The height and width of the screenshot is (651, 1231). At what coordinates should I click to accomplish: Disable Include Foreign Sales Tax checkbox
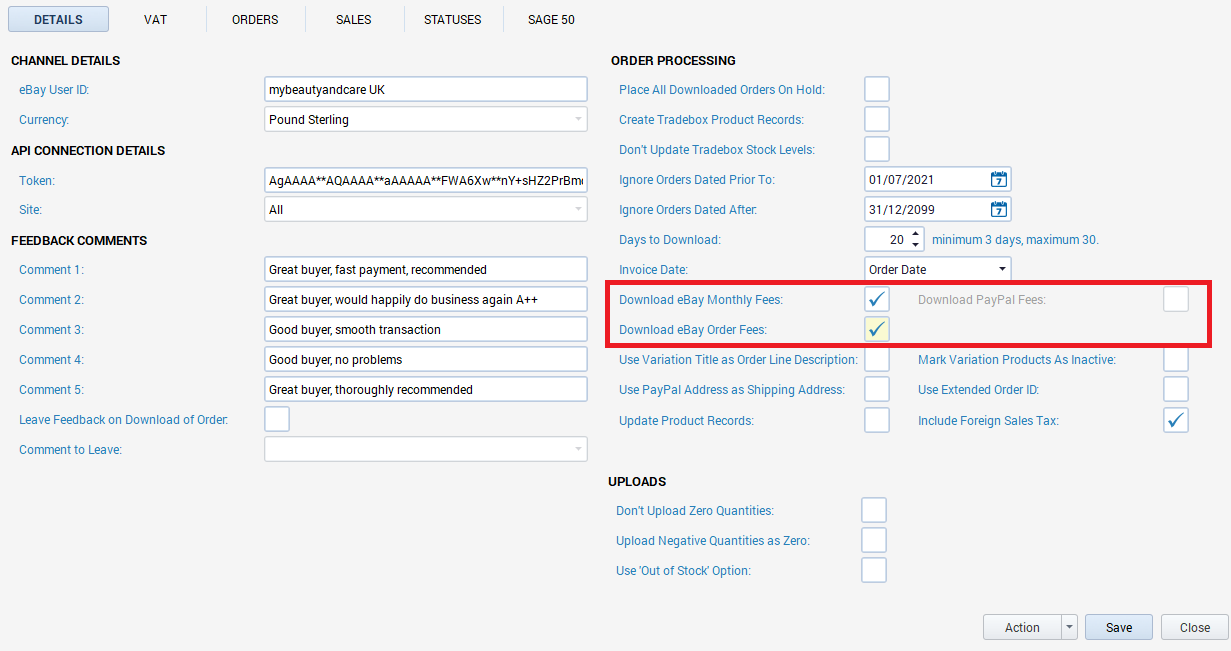pos(1175,420)
